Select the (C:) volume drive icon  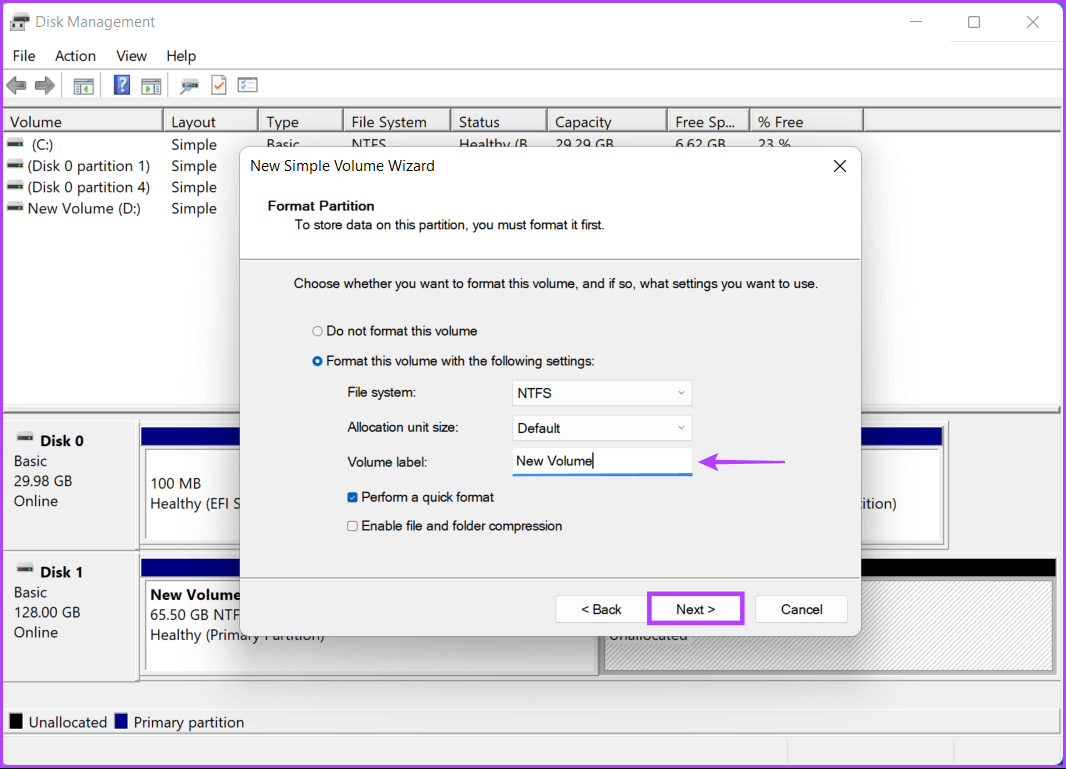click(x=15, y=143)
